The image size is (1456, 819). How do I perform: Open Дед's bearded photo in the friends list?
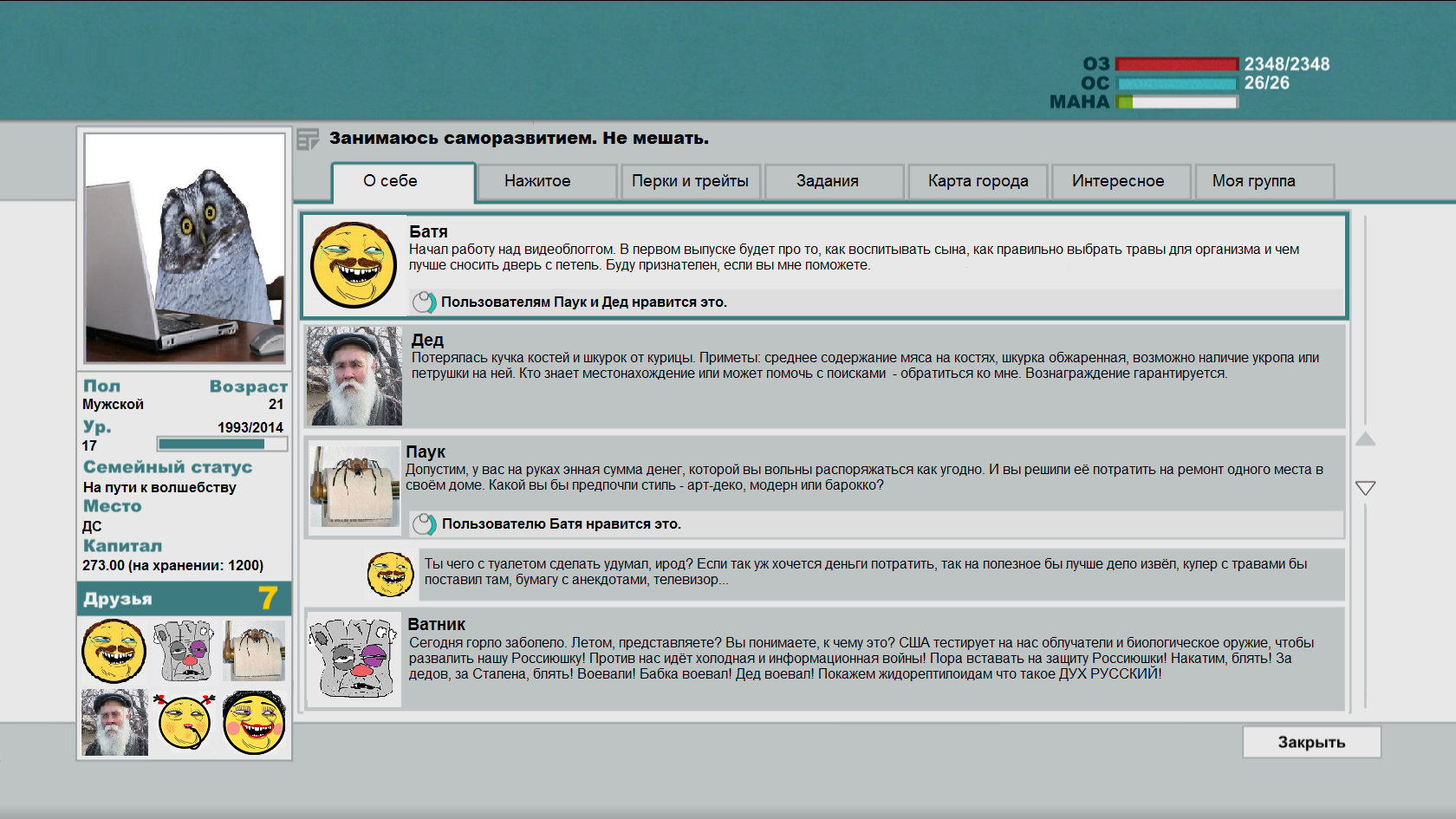pos(114,723)
